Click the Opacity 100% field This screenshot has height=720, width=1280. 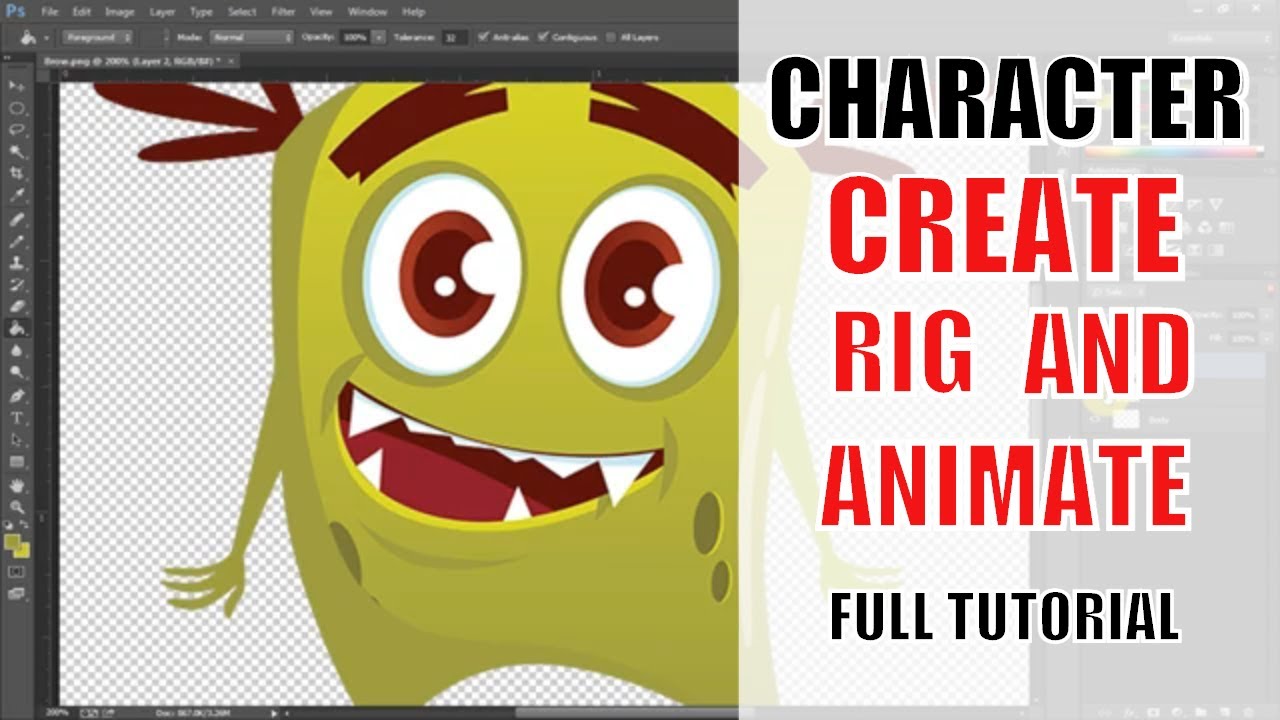(x=356, y=37)
